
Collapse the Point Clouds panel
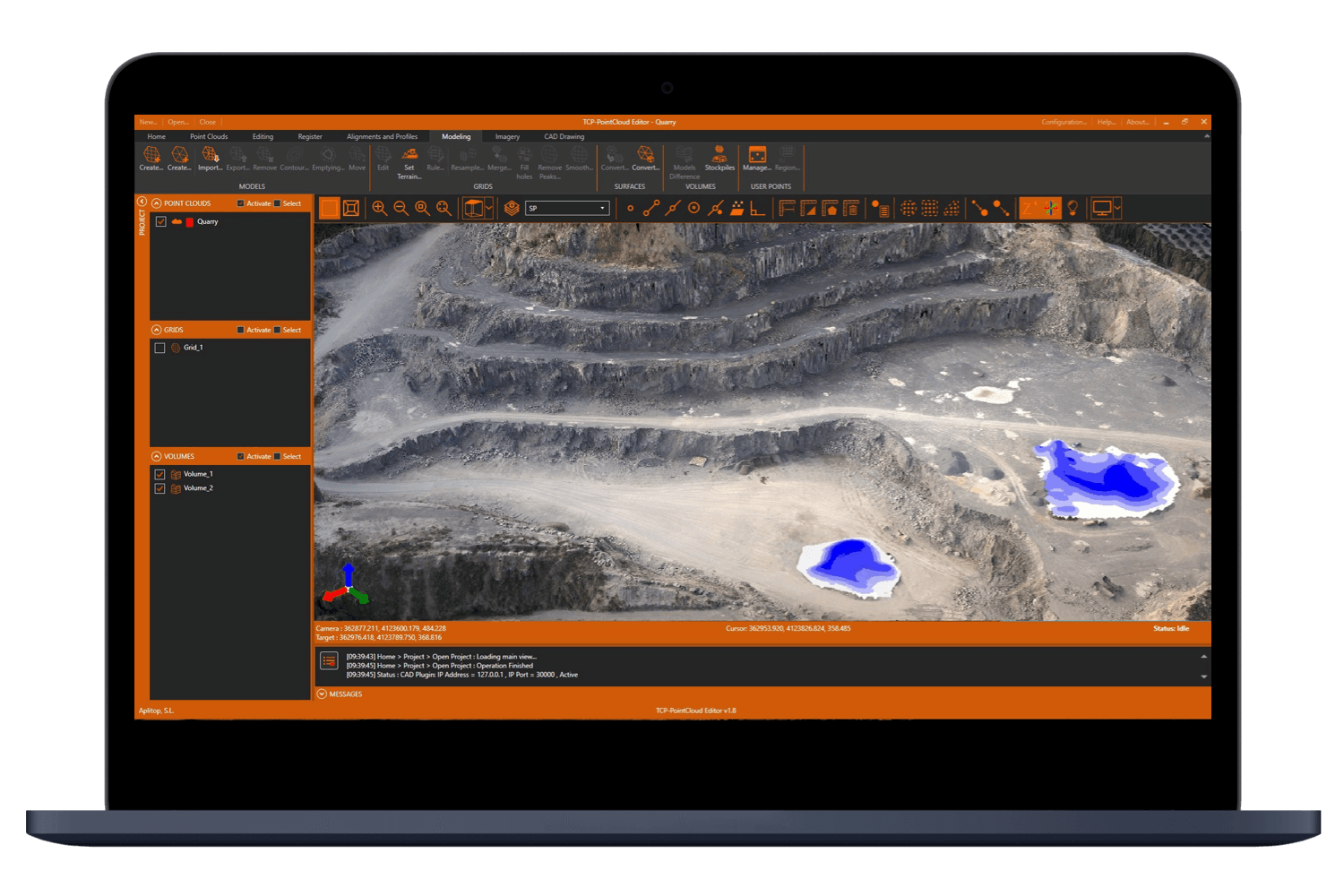pyautogui.click(x=157, y=203)
